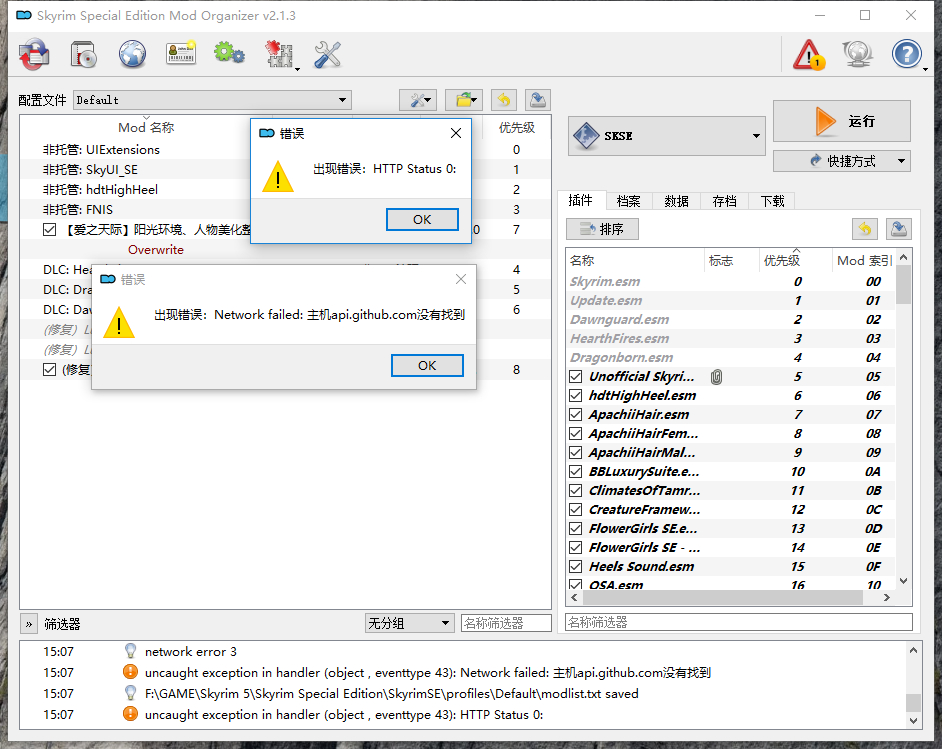Toggle Unofficial Skyrim plugin checkbox
Screen dimensions: 942x749
pos(576,377)
